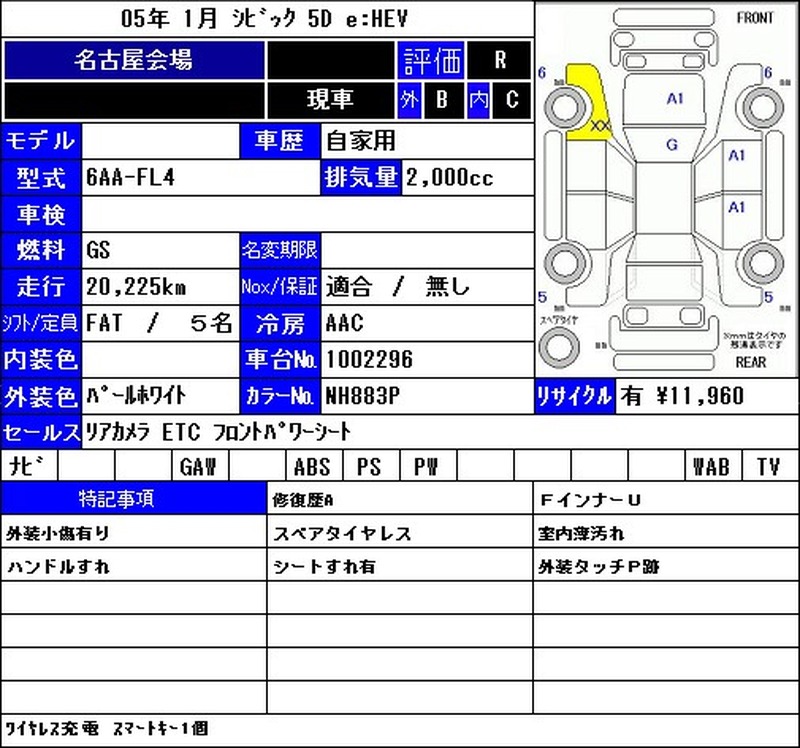The width and height of the screenshot is (800, 748).
Task: Click the chassis number 1002296
Action: [x=369, y=360]
